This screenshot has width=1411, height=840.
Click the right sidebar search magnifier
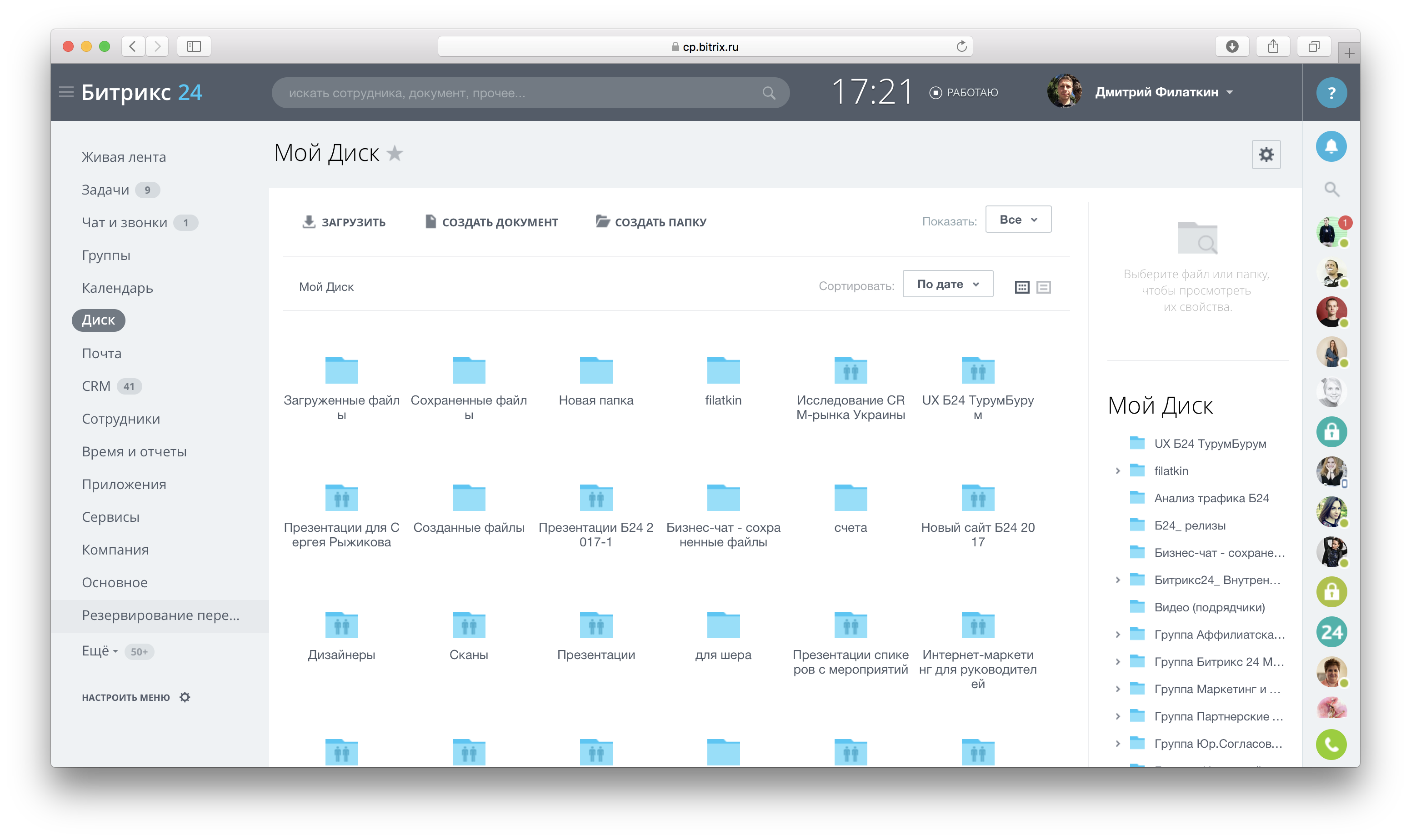point(1331,189)
